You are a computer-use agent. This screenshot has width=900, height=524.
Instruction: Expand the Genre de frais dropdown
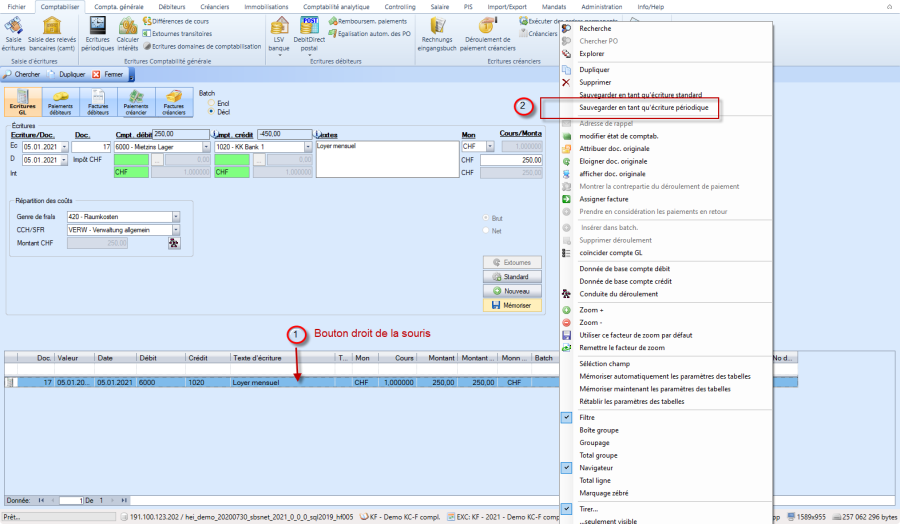click(x=175, y=215)
